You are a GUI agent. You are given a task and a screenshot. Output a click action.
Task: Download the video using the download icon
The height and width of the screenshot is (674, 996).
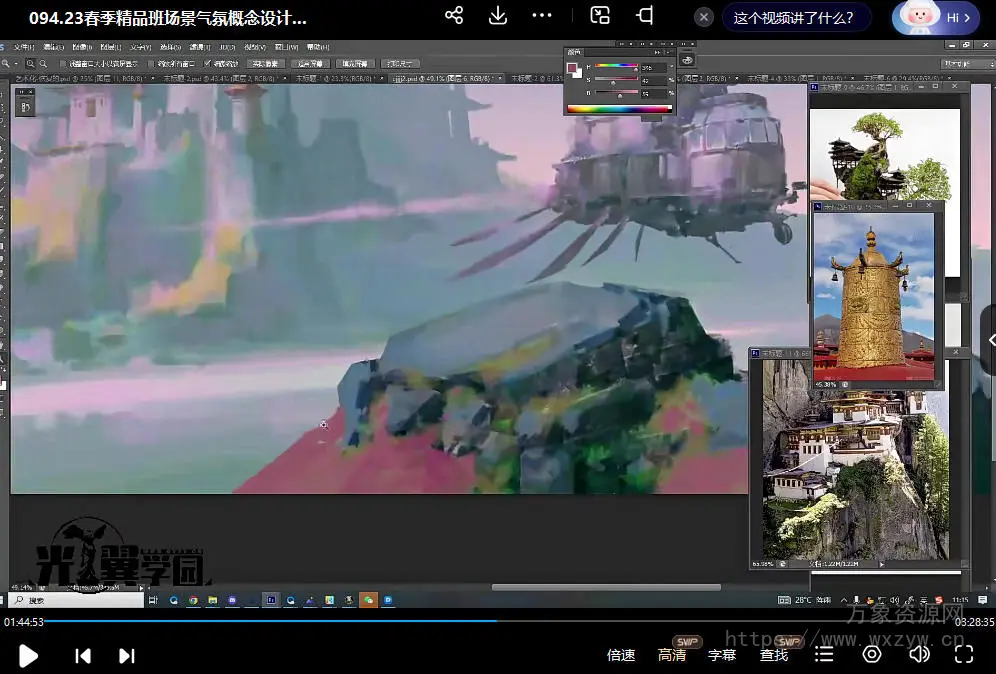coord(498,16)
